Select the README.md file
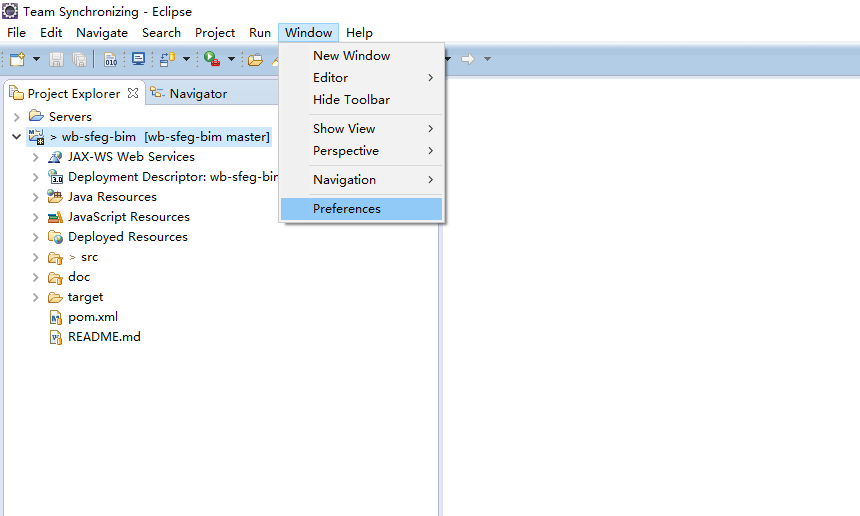This screenshot has height=516, width=860. coord(104,337)
